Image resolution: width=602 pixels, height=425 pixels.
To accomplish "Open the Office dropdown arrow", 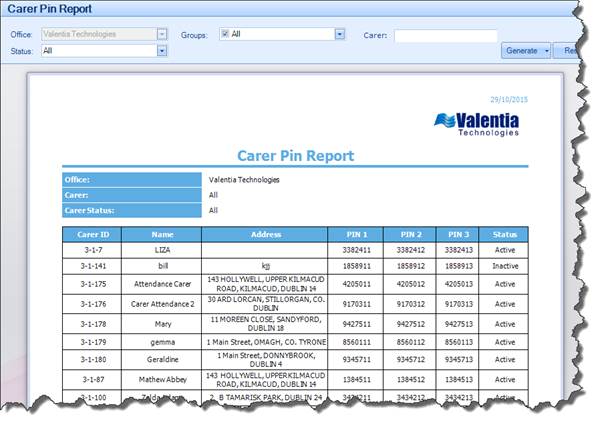I will pos(162,34).
